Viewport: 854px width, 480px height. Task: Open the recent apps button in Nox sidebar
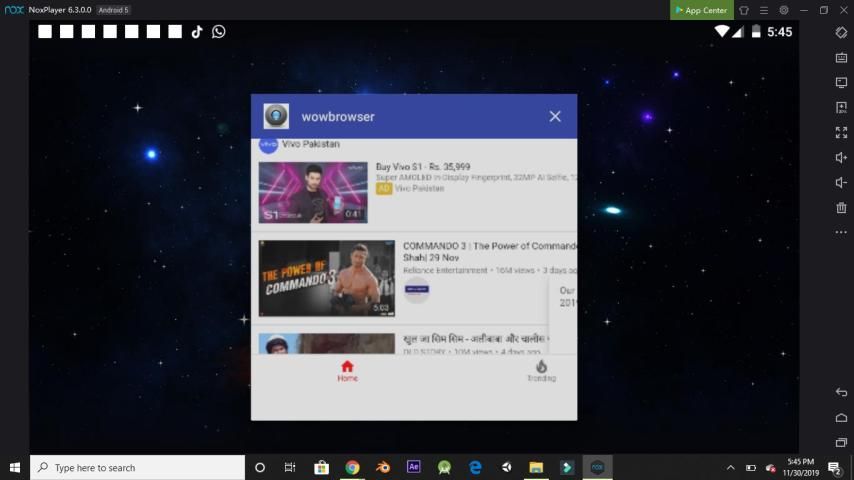[x=841, y=442]
